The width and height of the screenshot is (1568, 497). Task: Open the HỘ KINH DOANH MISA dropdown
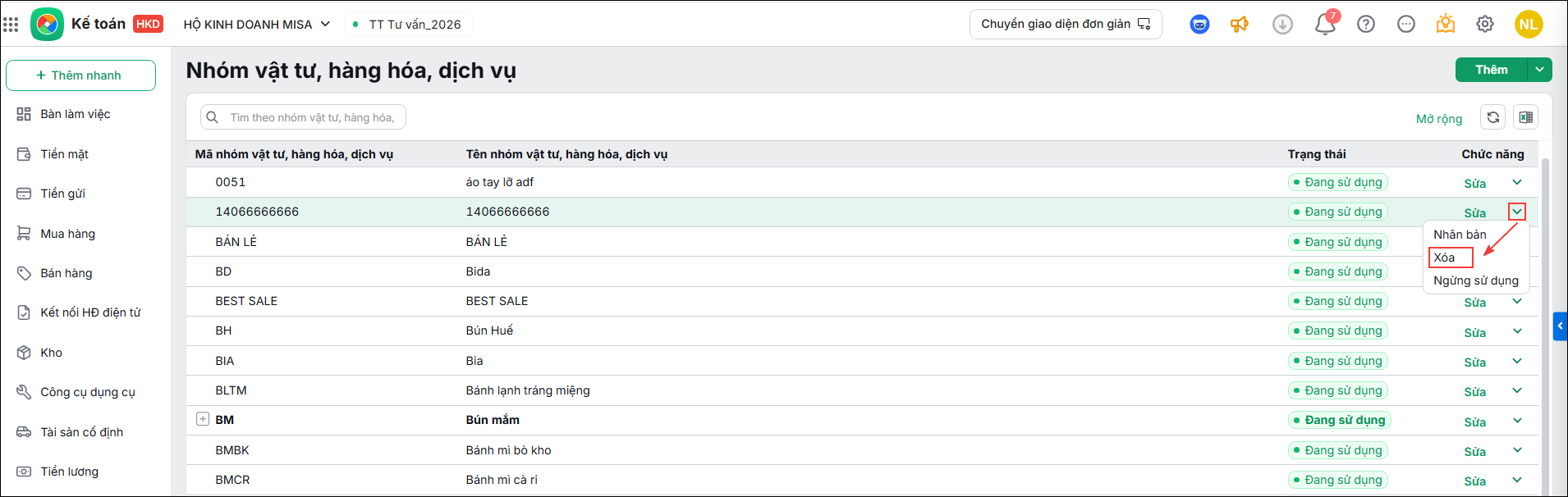click(256, 25)
